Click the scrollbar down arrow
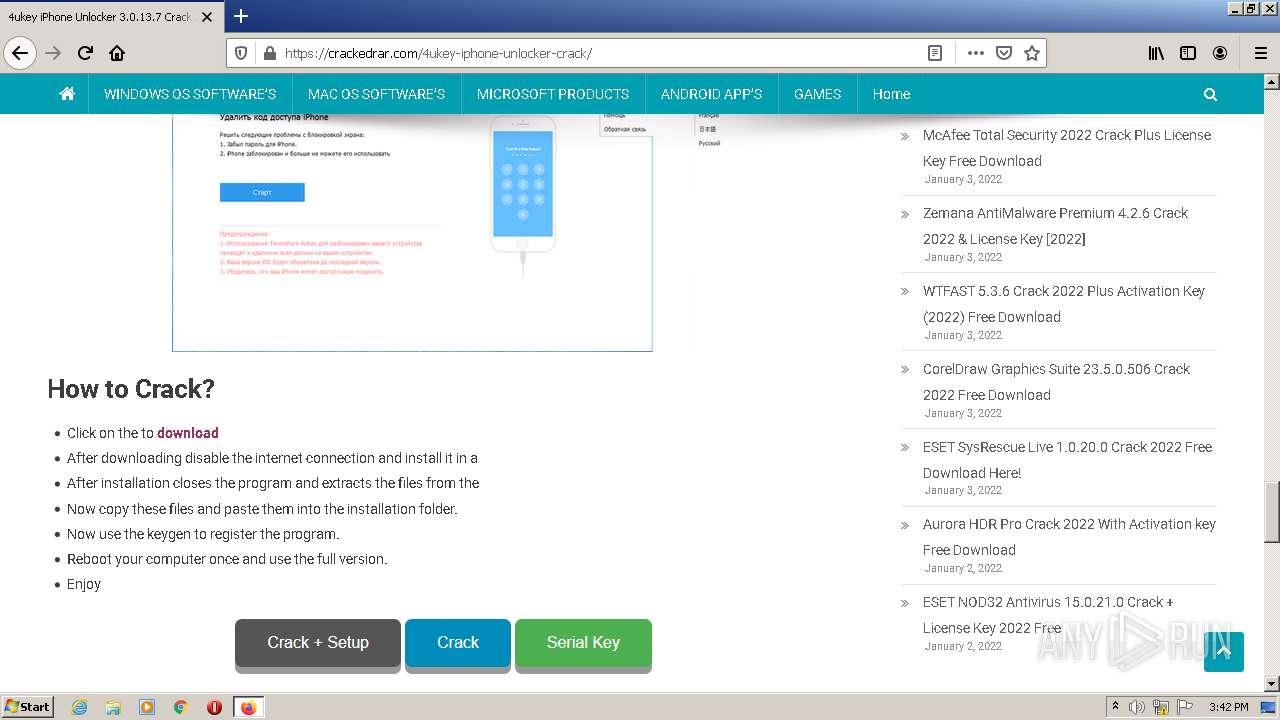 click(x=1272, y=684)
